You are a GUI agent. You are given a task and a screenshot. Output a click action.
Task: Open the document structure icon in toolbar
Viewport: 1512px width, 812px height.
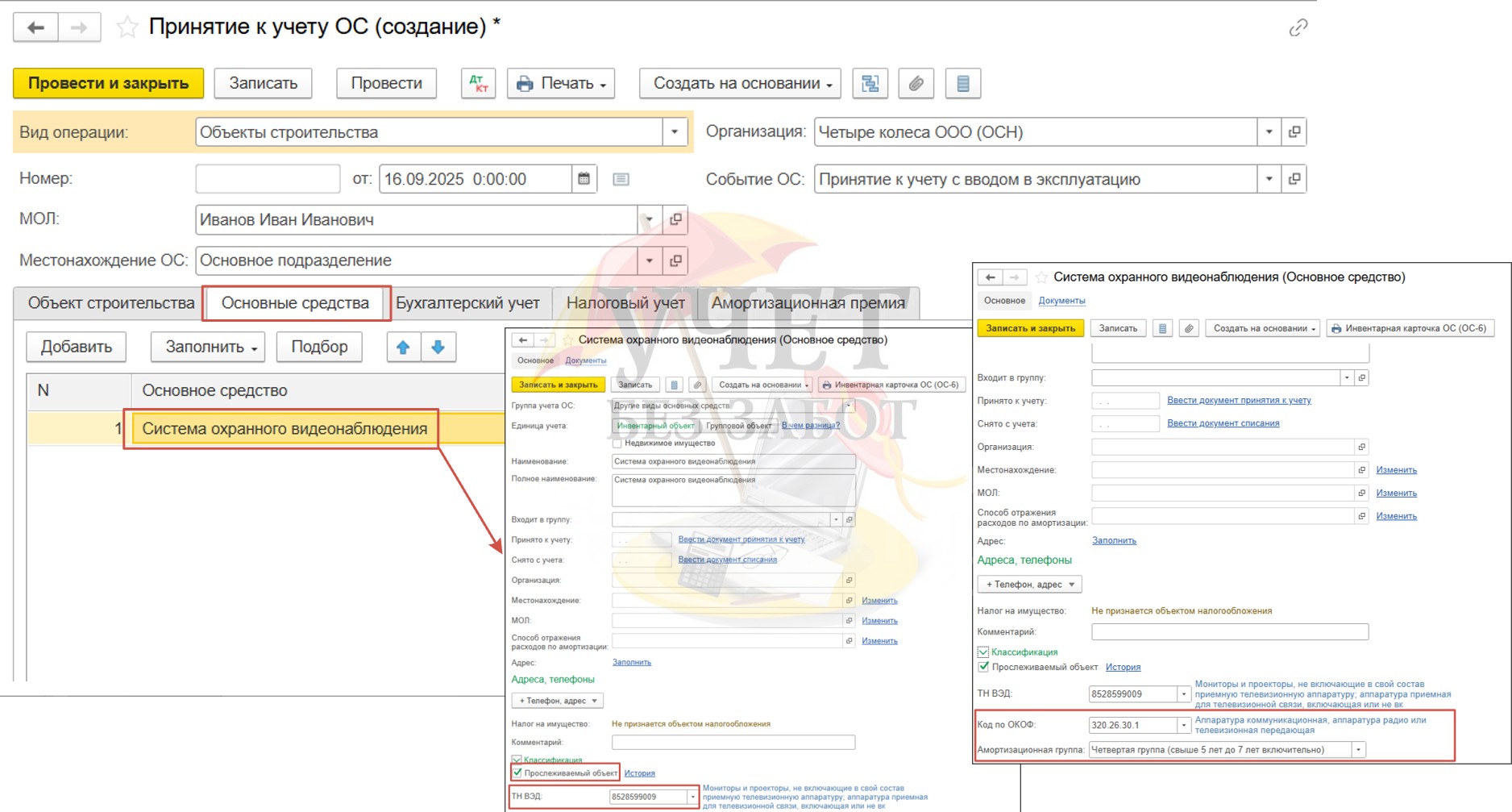[870, 83]
